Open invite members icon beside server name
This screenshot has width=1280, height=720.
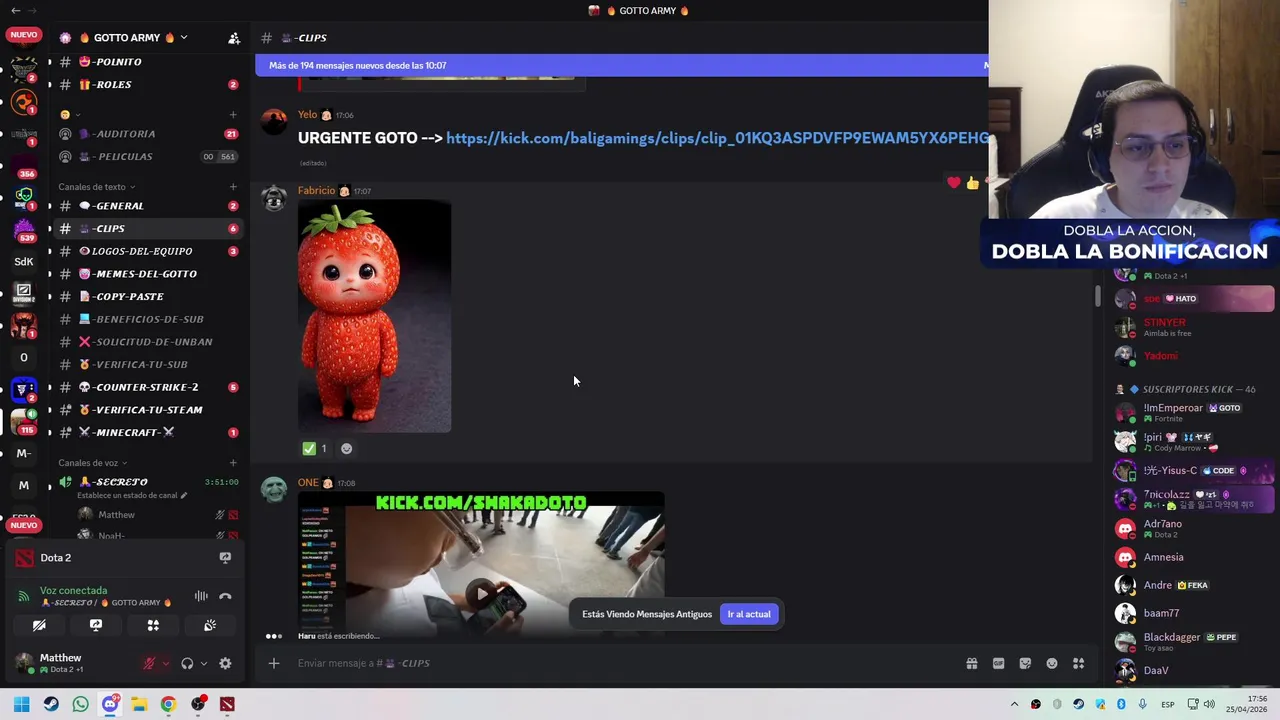234,38
